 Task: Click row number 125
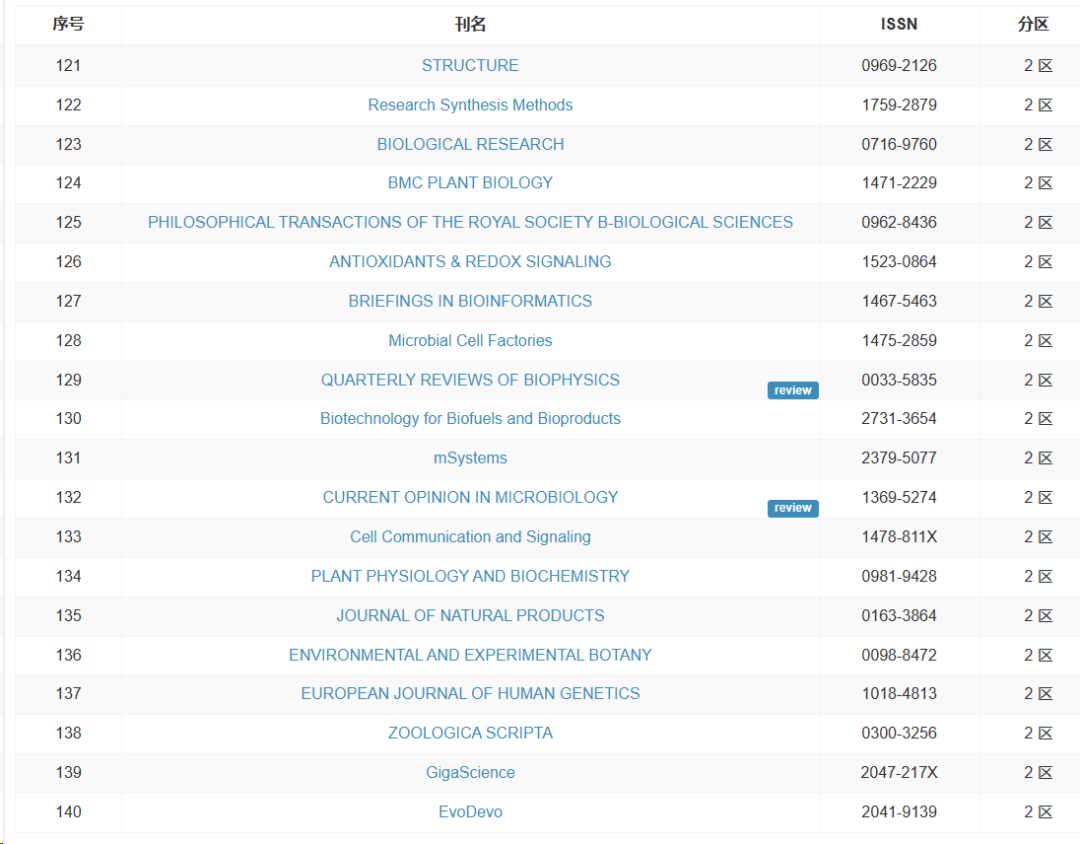(x=68, y=222)
